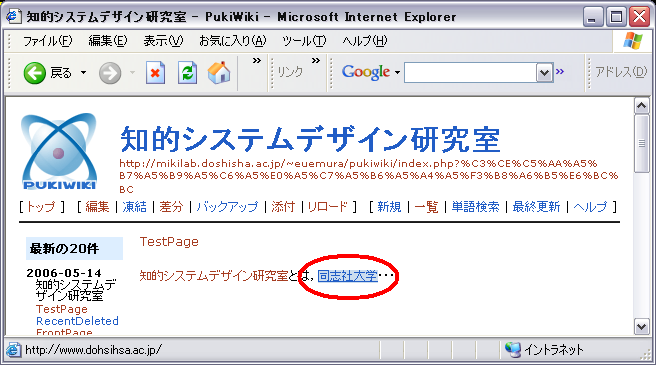Open the 表示(V) menu
Image resolution: width=656 pixels, height=366 pixels.
click(x=163, y=41)
